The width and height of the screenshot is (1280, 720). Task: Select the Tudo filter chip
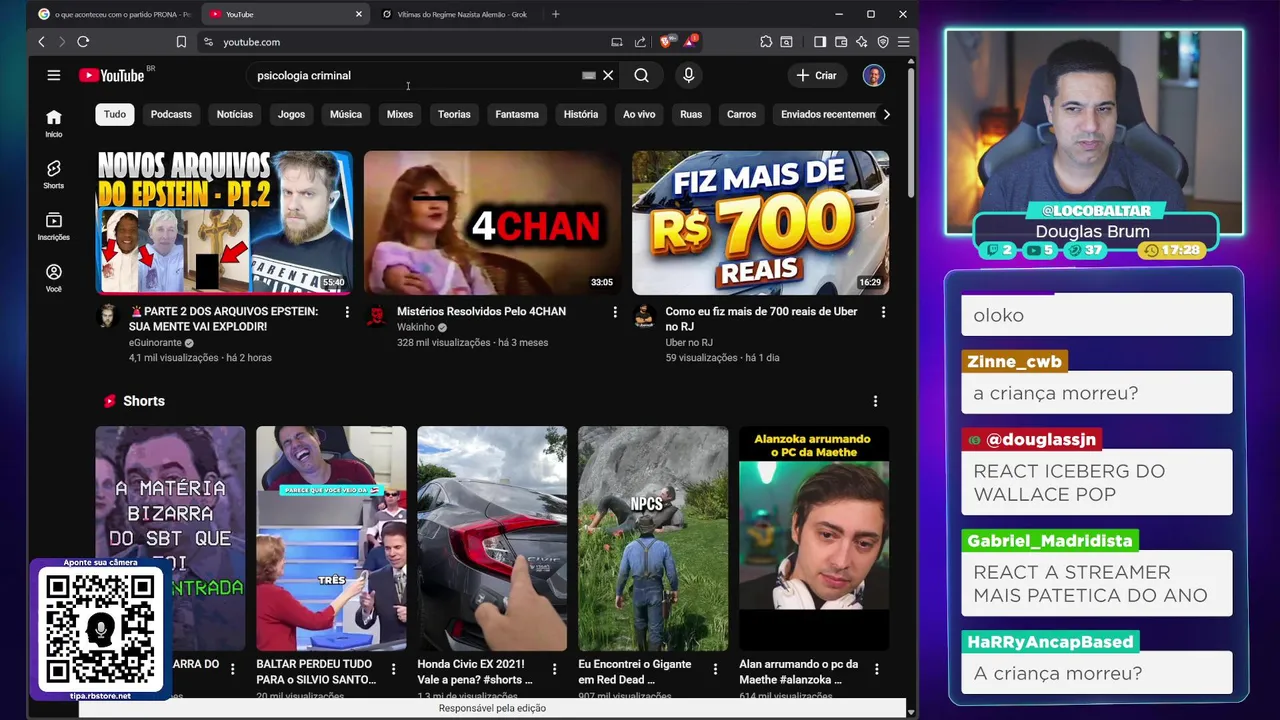[x=115, y=114]
